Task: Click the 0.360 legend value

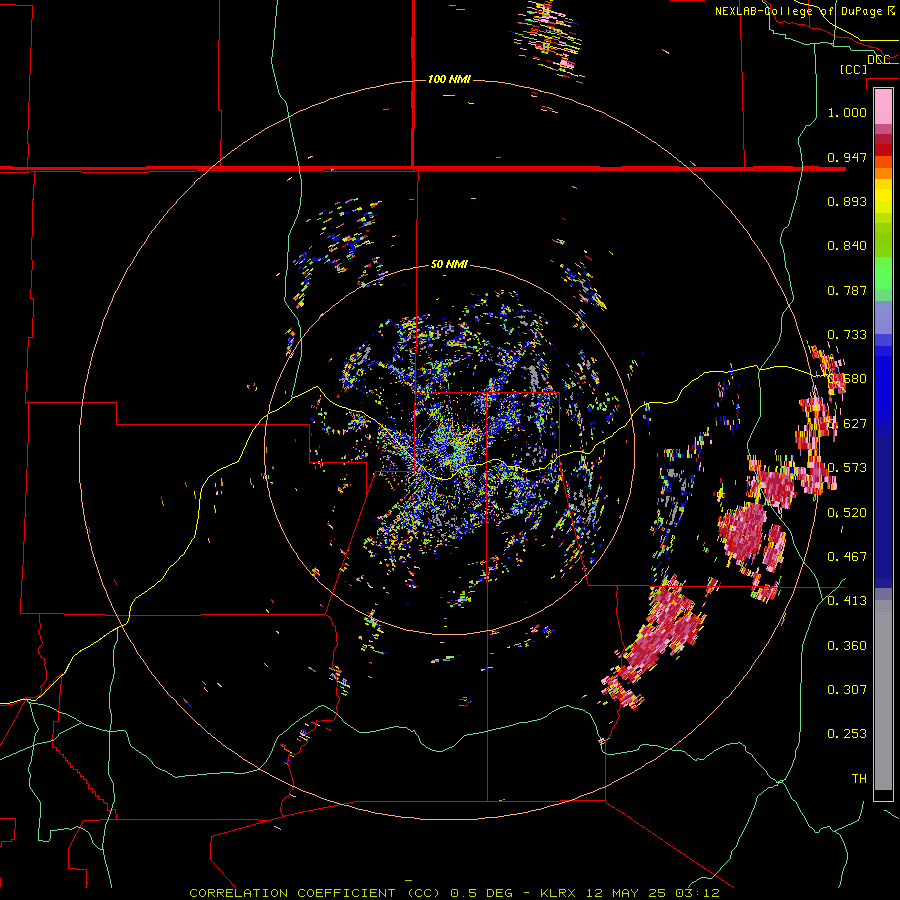Action: 847,646
